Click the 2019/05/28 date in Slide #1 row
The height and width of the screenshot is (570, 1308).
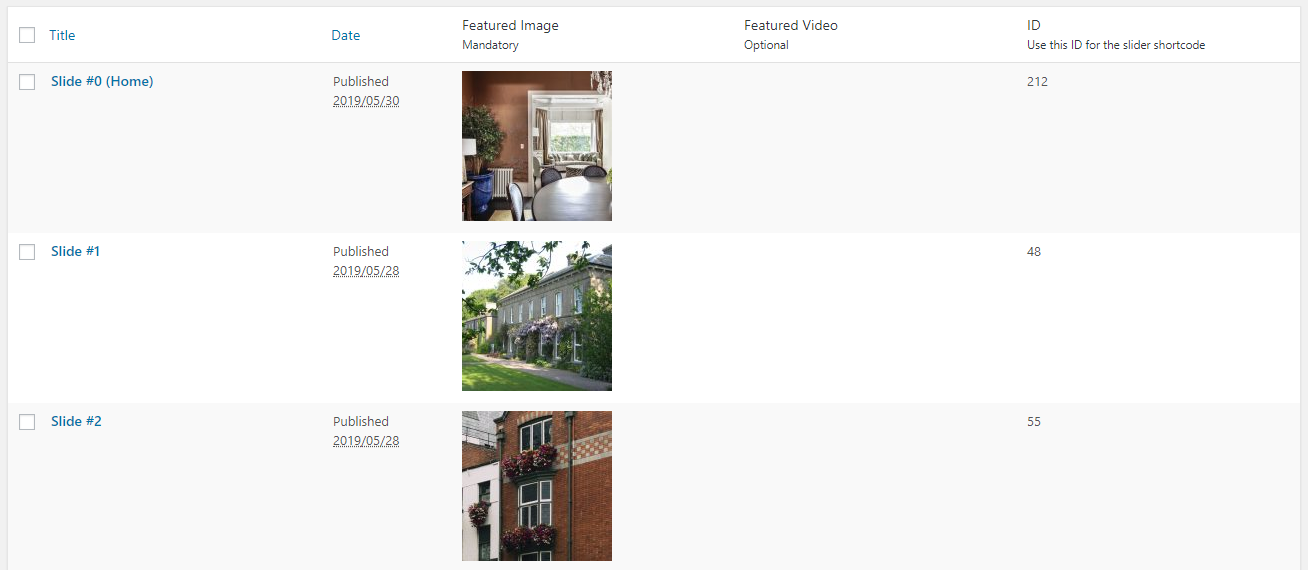[x=366, y=271]
